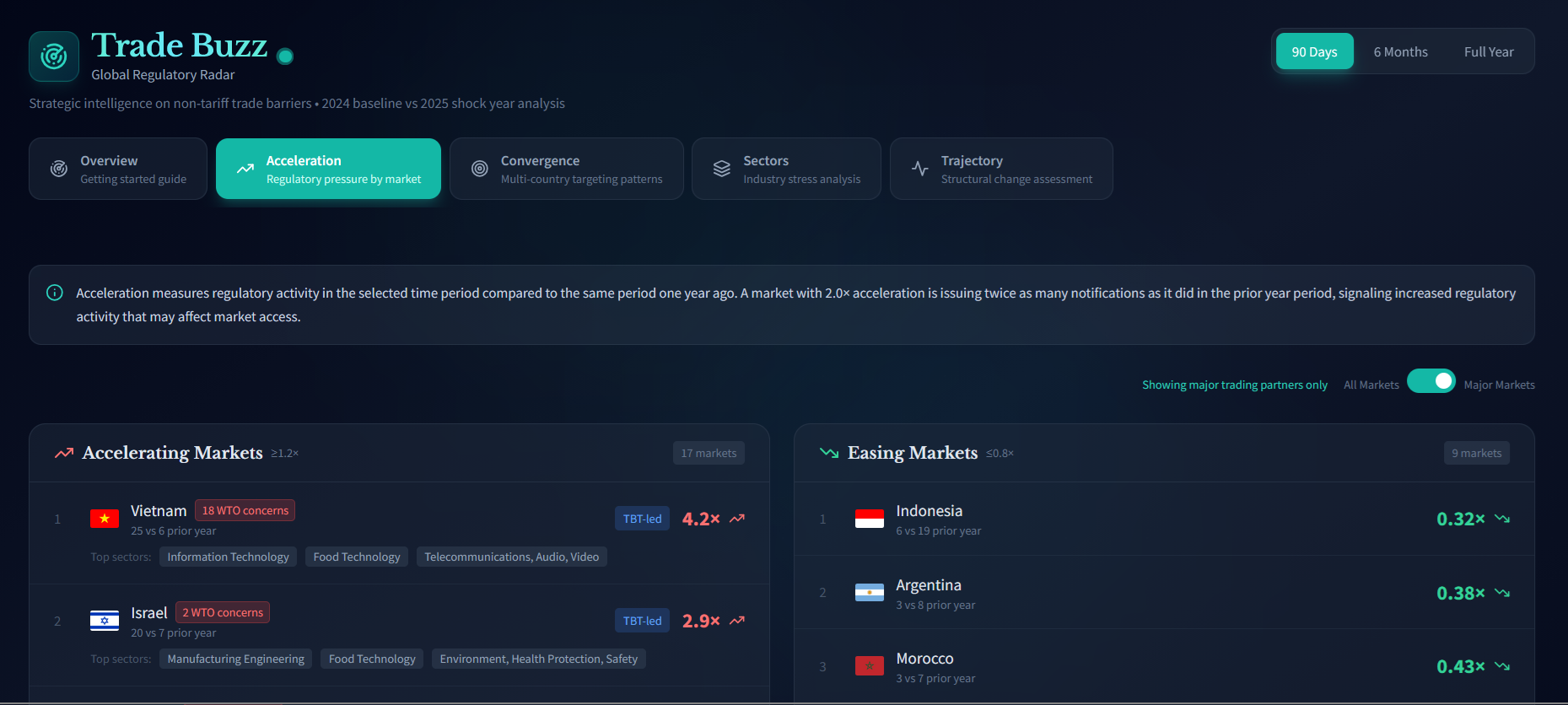
Task: Click the 17 markets count badge
Action: (709, 453)
